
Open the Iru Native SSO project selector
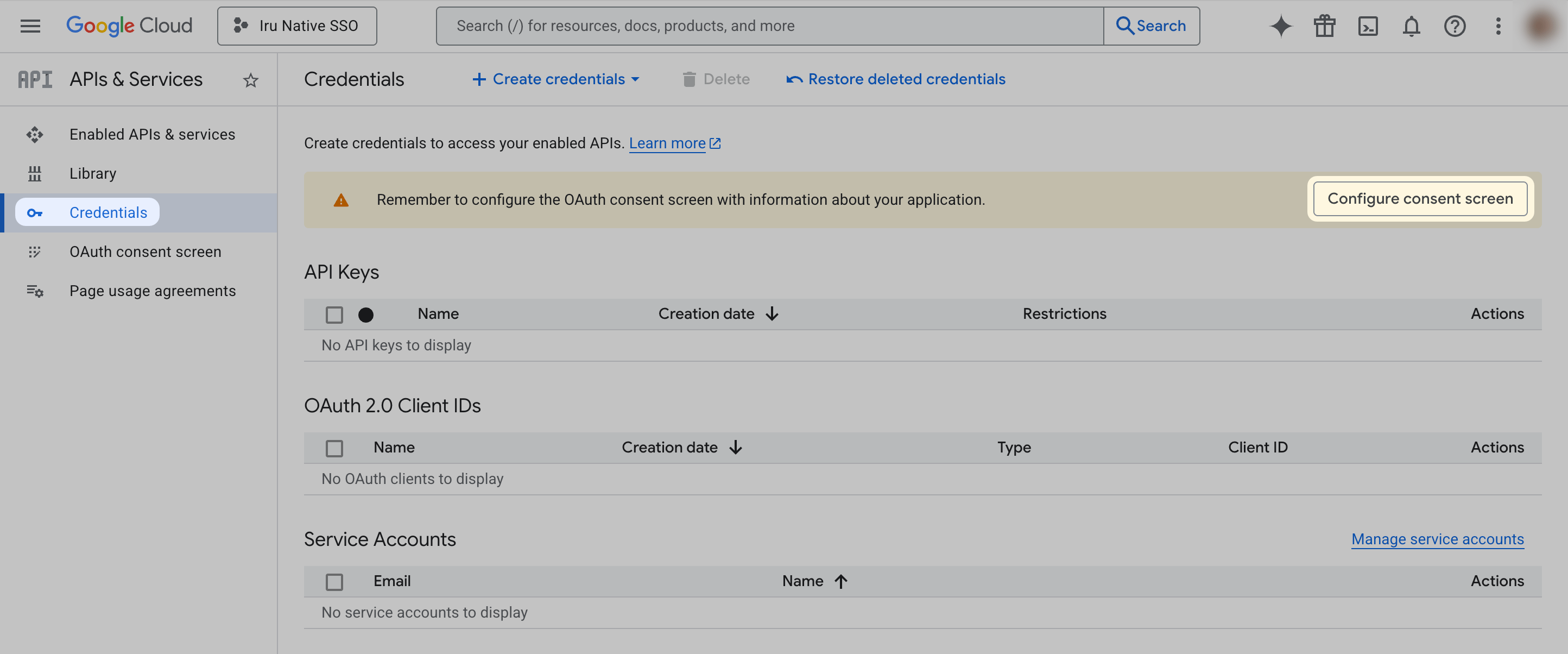[x=297, y=26]
